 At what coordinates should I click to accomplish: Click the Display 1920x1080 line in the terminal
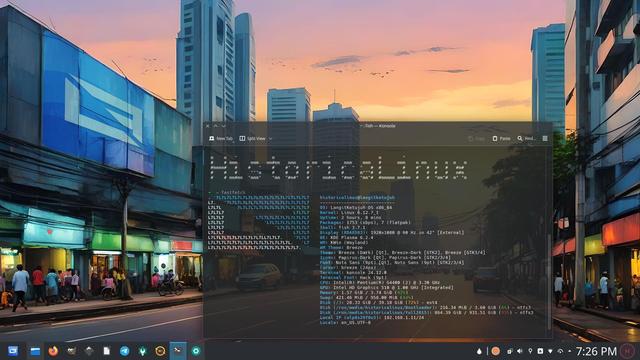click(x=392, y=233)
